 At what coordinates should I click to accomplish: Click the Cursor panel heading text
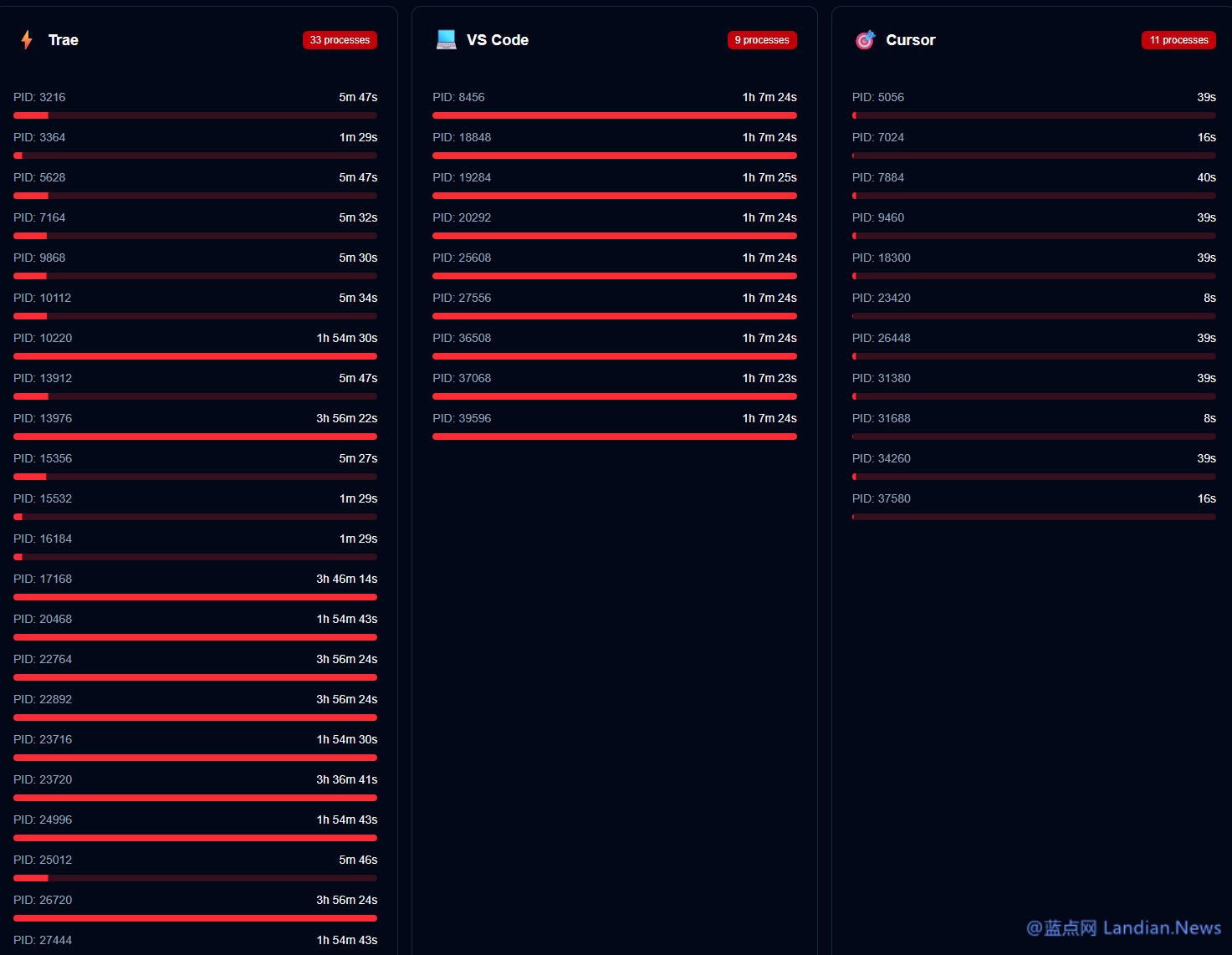click(x=910, y=40)
